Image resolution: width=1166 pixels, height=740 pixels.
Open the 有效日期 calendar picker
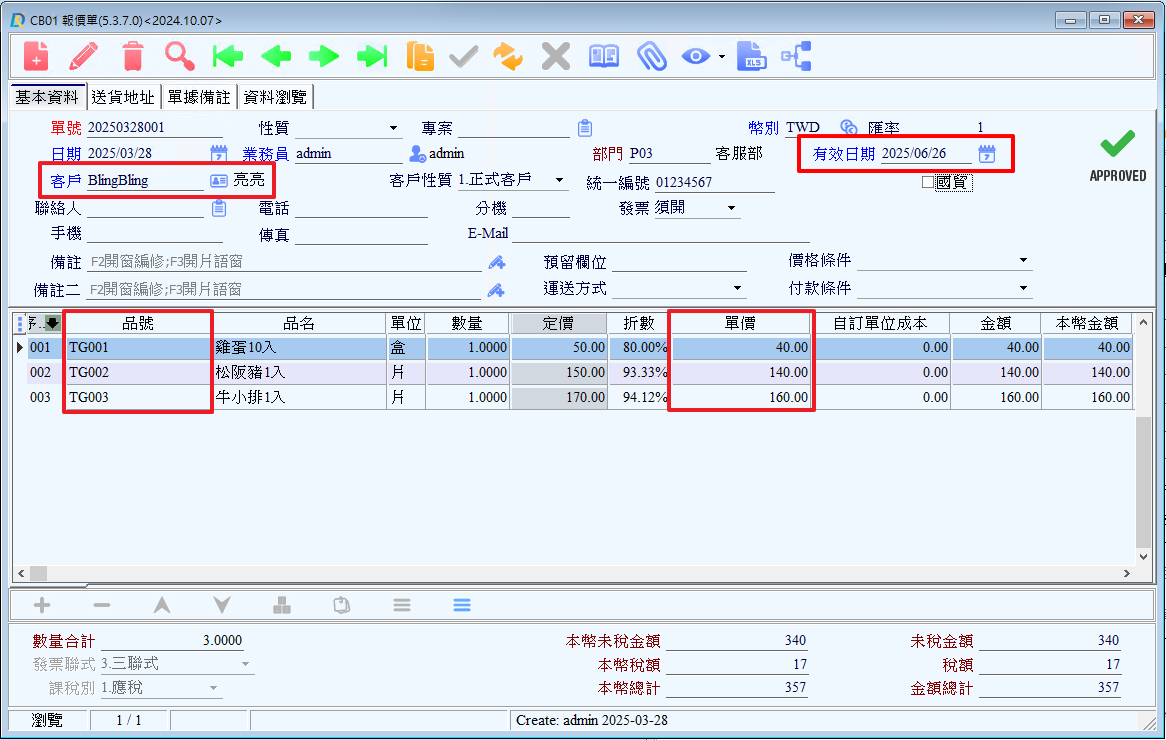(x=986, y=154)
